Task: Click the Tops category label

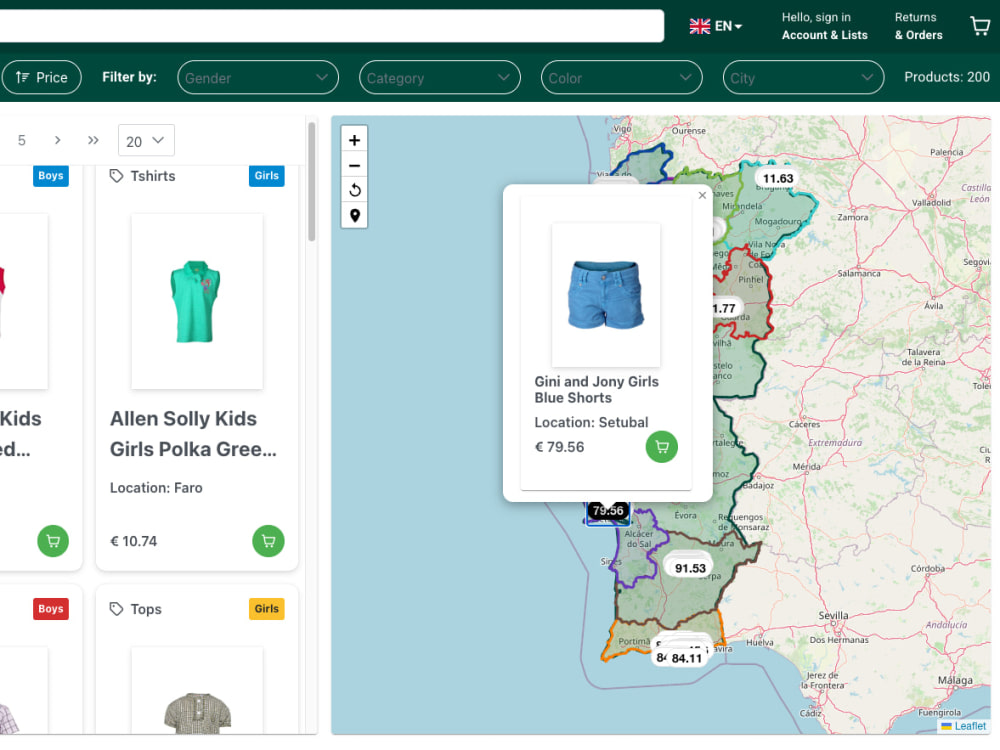Action: (146, 609)
